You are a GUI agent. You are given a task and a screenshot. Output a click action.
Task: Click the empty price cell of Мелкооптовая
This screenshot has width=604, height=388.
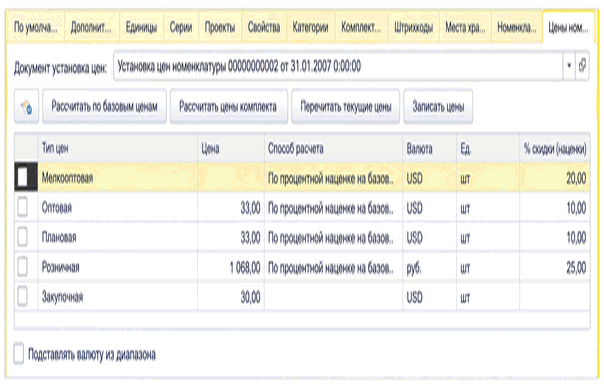click(x=231, y=177)
